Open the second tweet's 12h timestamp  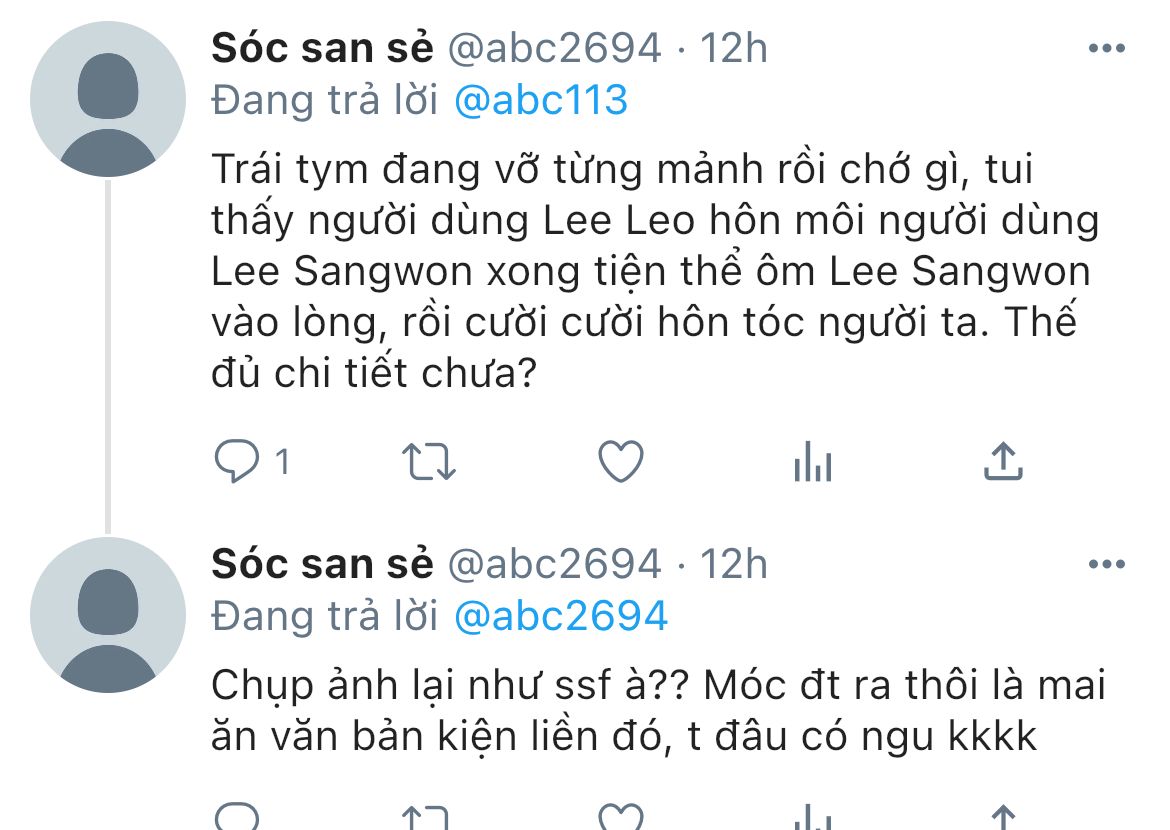(x=733, y=565)
